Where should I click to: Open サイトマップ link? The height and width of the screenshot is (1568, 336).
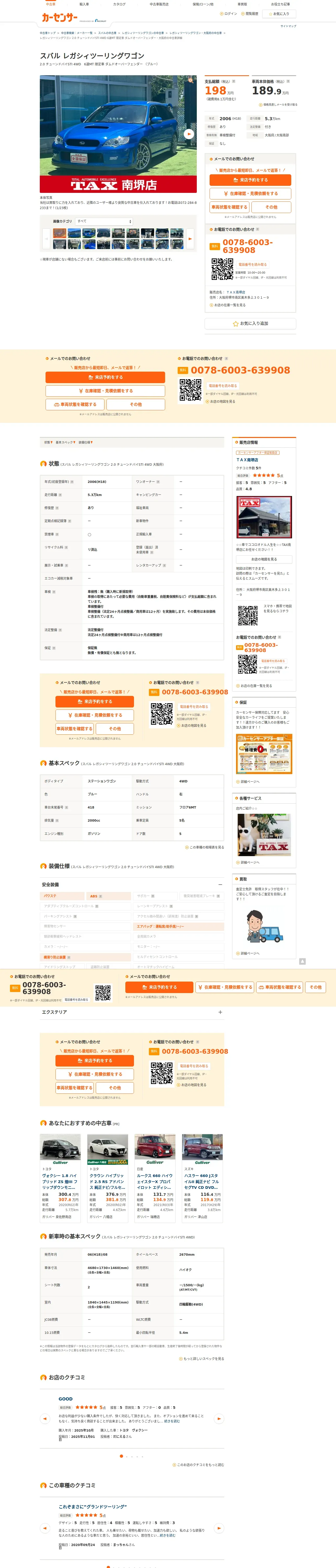288,26
